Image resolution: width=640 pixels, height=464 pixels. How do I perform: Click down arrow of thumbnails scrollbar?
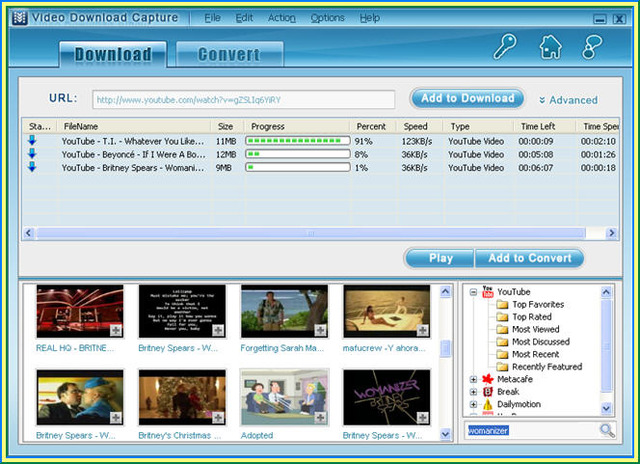(x=445, y=435)
